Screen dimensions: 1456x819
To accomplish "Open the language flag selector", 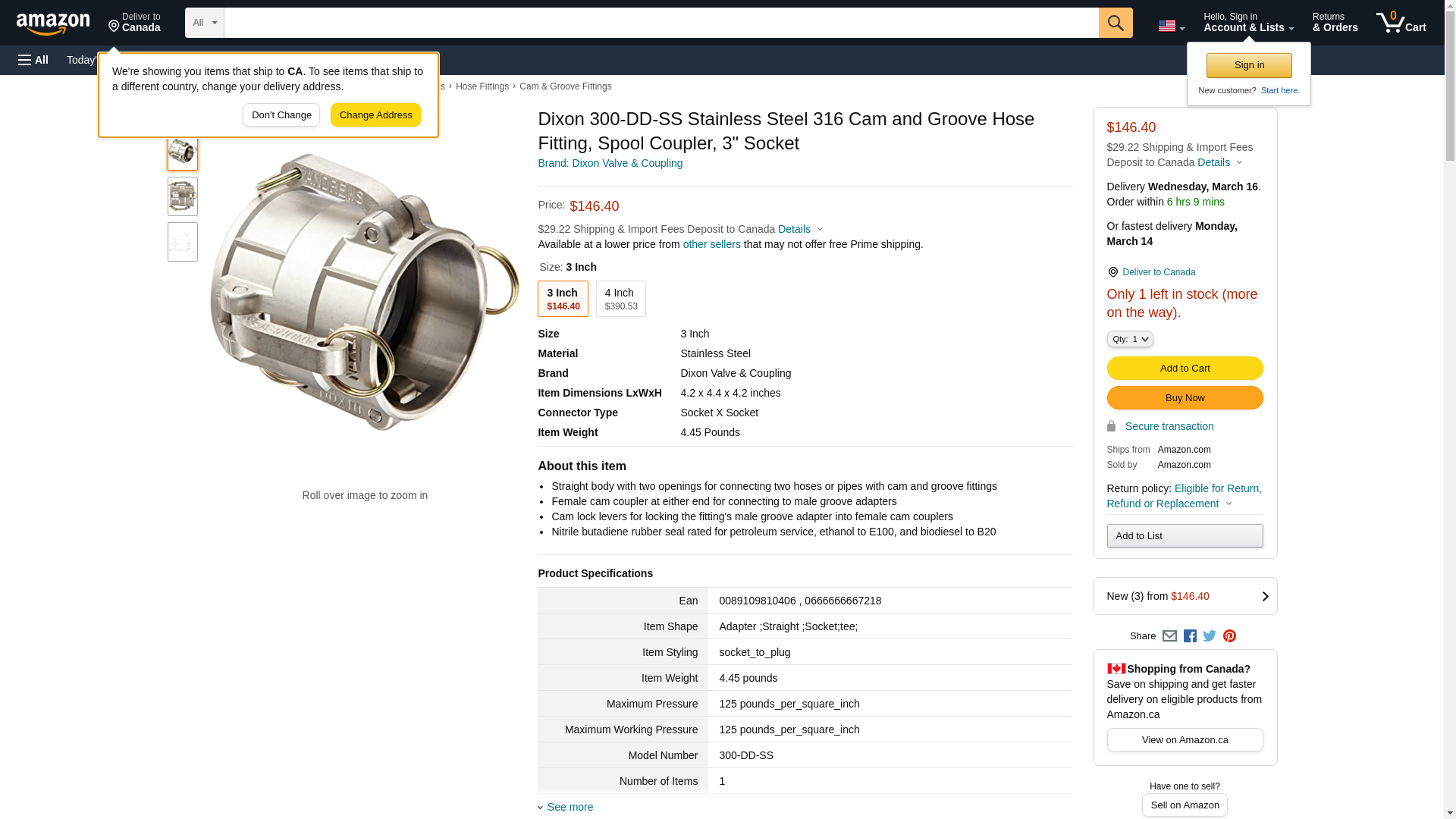I will pos(1171,26).
